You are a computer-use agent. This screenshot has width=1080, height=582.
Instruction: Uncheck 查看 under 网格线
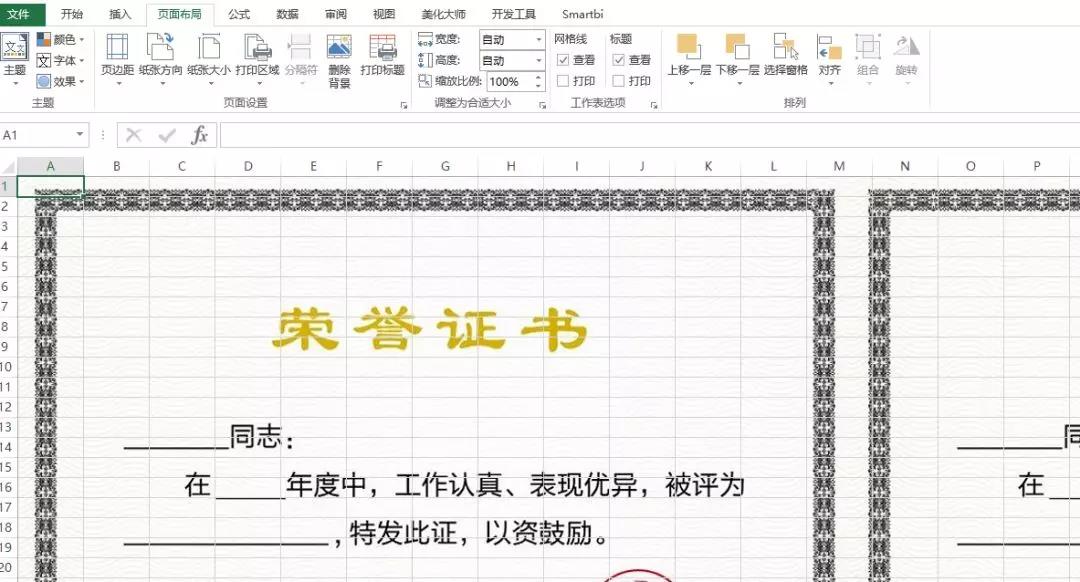point(563,60)
